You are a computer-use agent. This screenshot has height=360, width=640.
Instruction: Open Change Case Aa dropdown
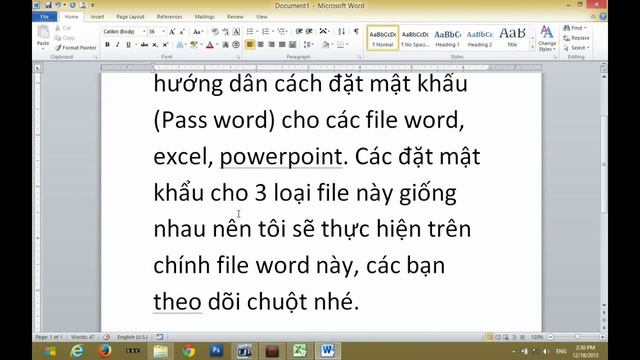pos(198,31)
